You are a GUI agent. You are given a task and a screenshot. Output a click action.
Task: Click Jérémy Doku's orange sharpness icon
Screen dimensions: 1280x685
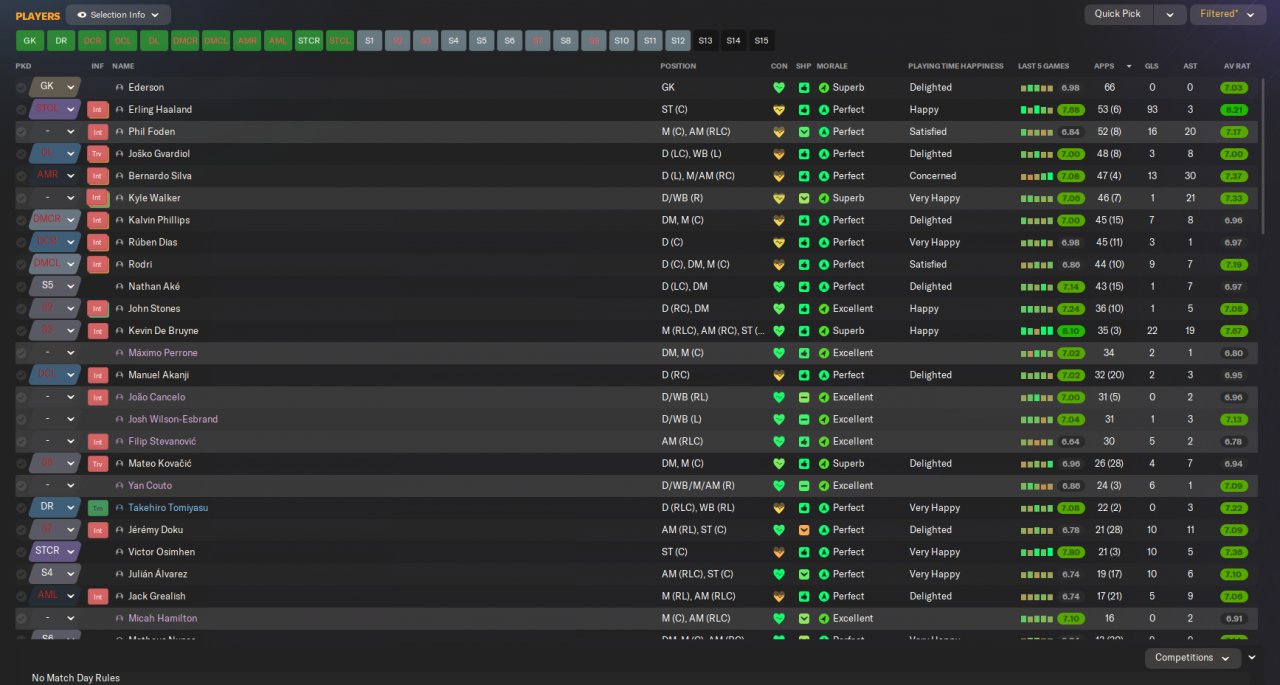[x=804, y=530]
